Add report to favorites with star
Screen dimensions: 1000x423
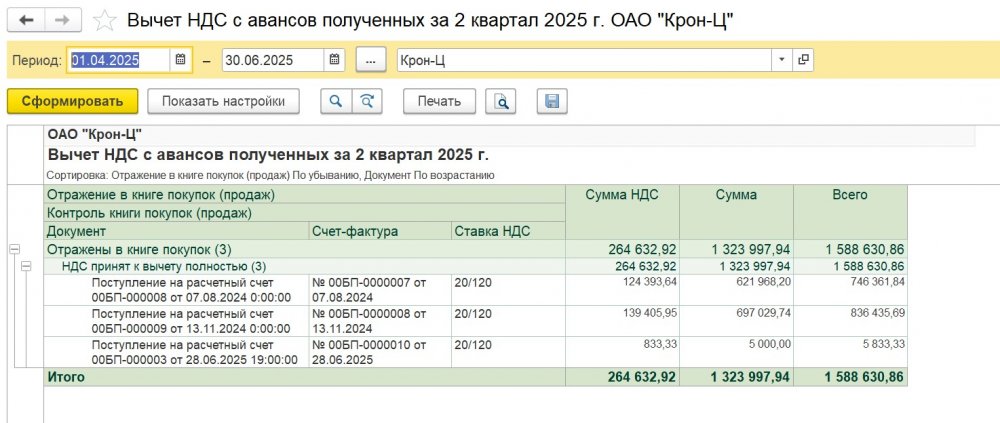pyautogui.click(x=102, y=21)
